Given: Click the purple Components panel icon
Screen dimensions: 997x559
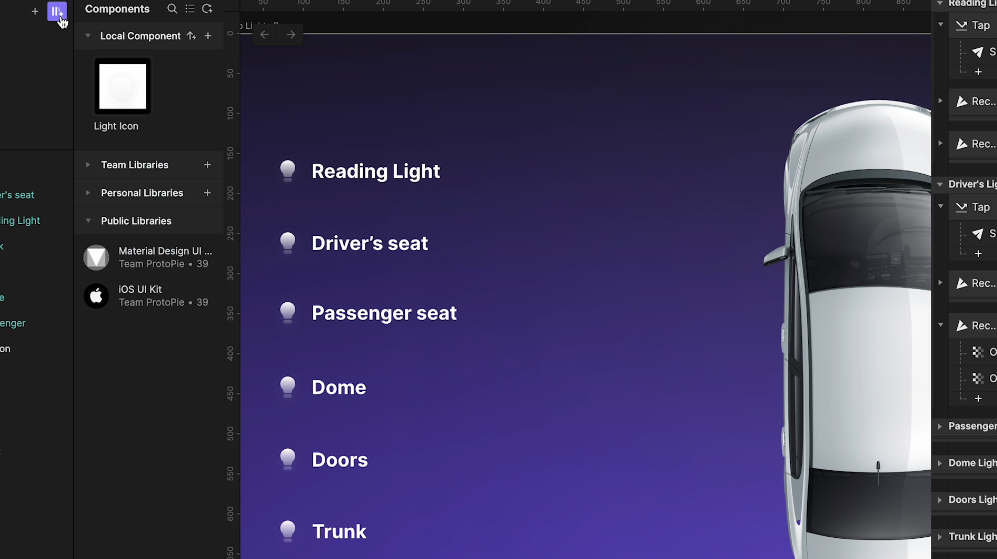Looking at the screenshot, I should 56,11.
